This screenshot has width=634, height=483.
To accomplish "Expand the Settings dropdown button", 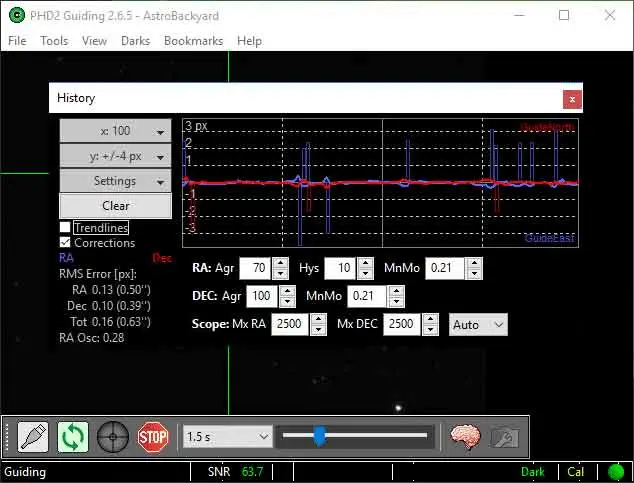I will point(116,181).
